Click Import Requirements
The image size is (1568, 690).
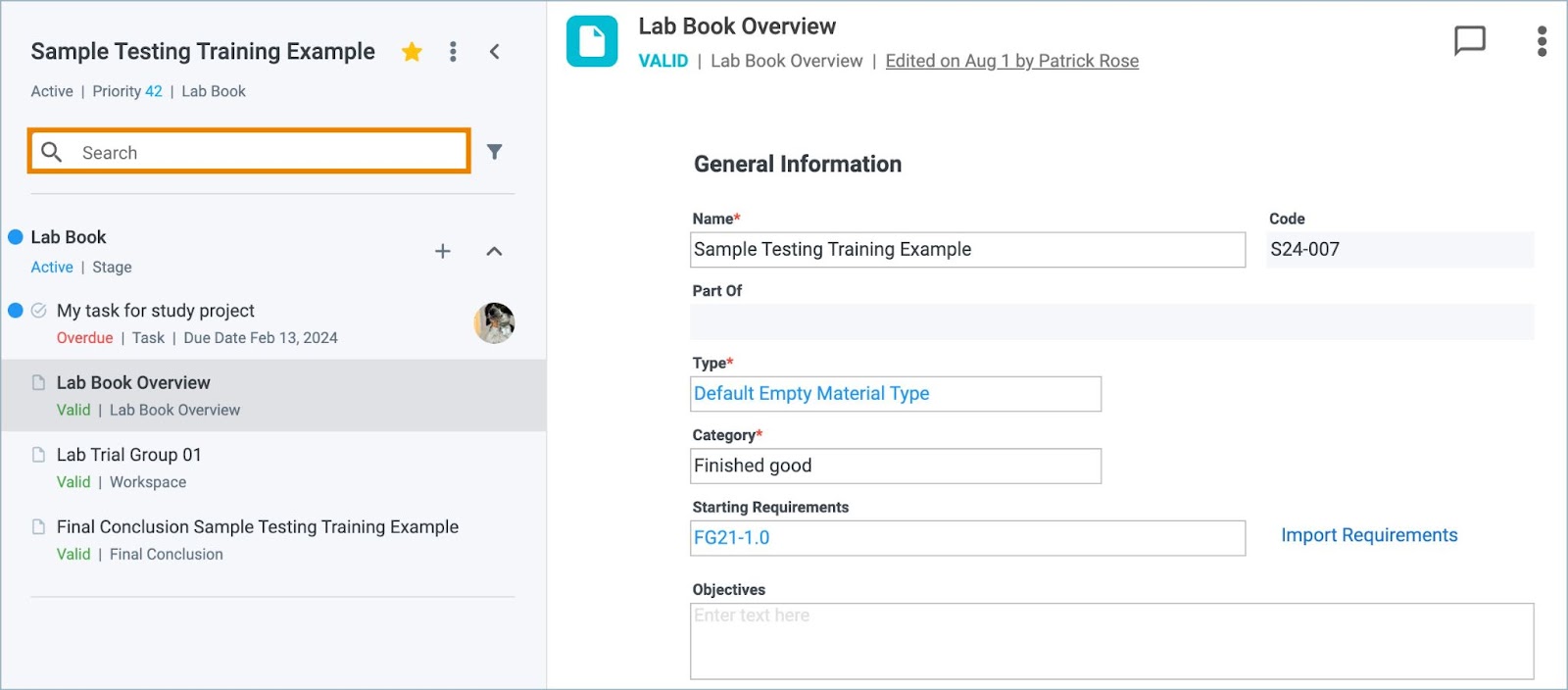tap(1369, 535)
